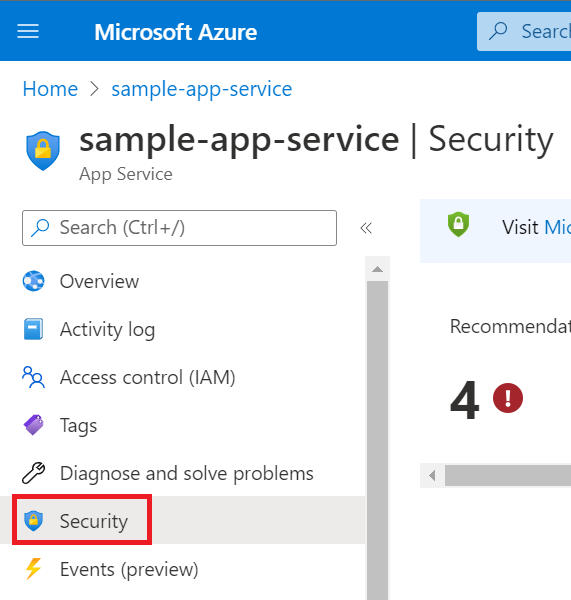Click the sidebar scroll up arrow
The height and width of the screenshot is (600, 571).
[x=377, y=269]
